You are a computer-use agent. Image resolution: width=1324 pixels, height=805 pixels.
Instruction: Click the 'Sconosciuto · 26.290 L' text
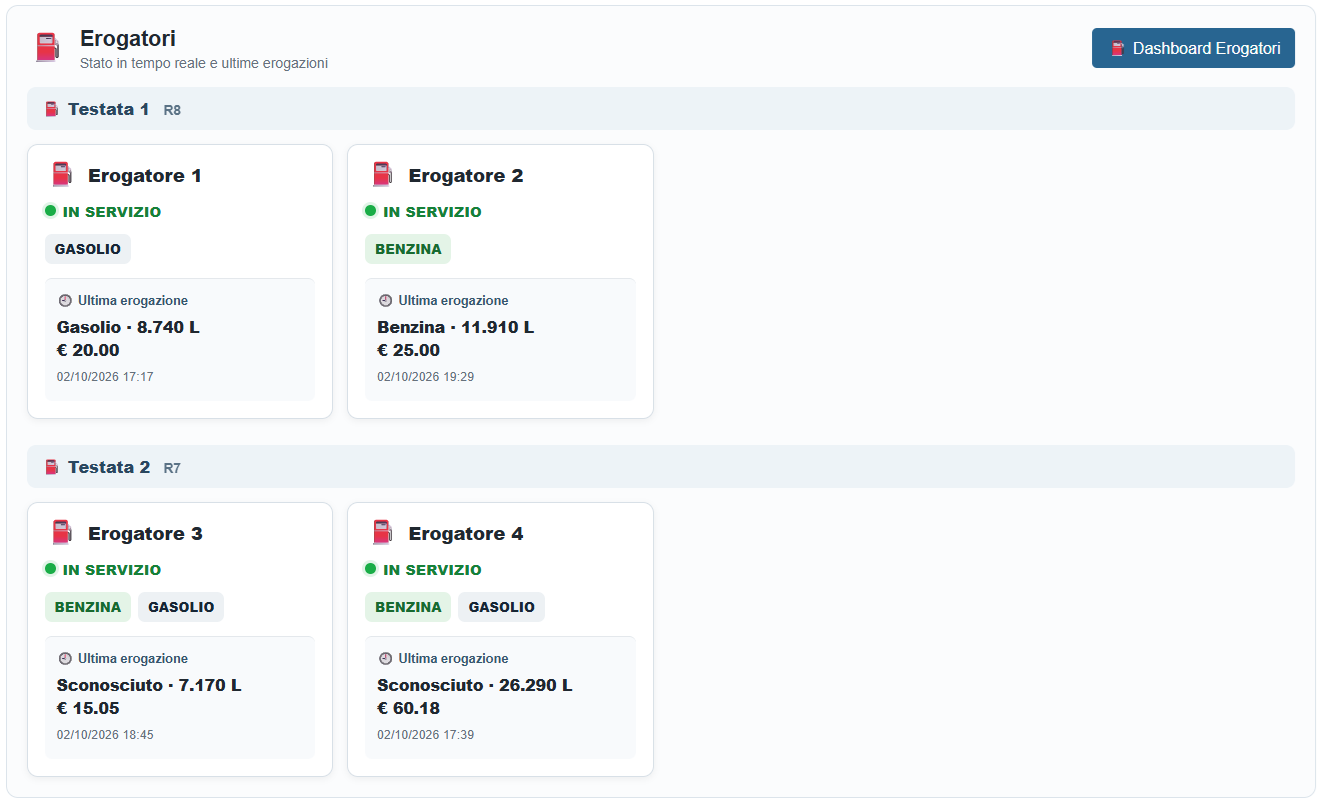pos(475,685)
